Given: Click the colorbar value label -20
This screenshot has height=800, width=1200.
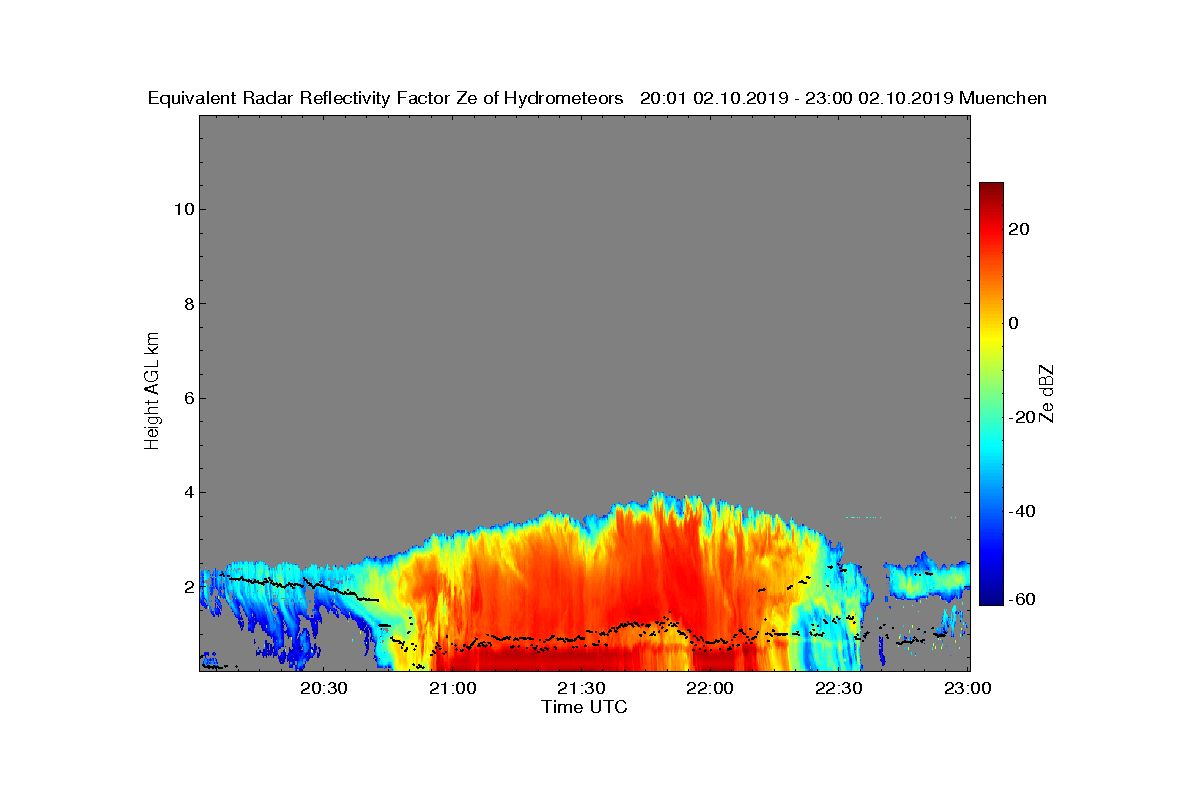Looking at the screenshot, I should (x=1020, y=417).
